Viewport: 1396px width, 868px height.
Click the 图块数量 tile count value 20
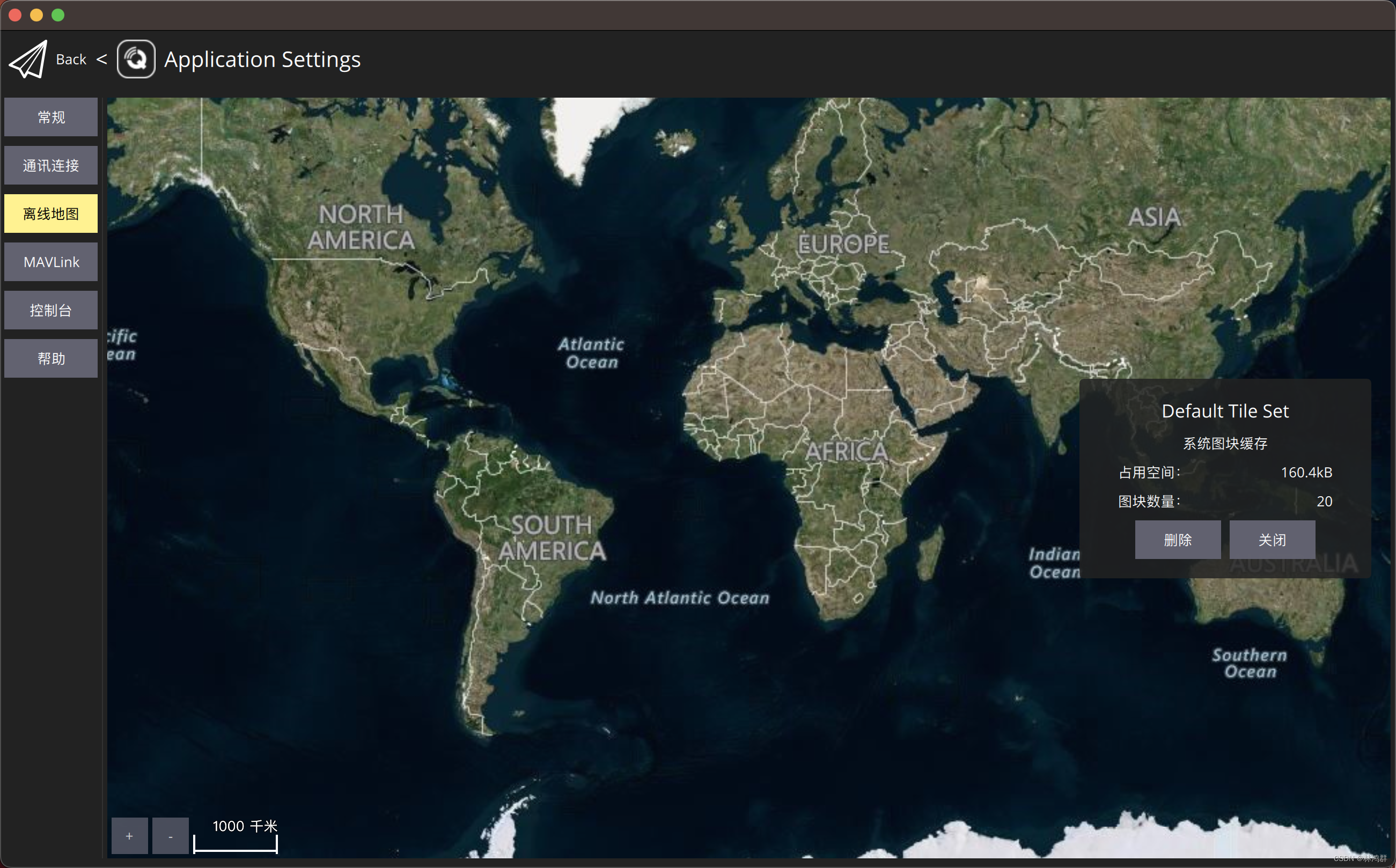click(1324, 501)
